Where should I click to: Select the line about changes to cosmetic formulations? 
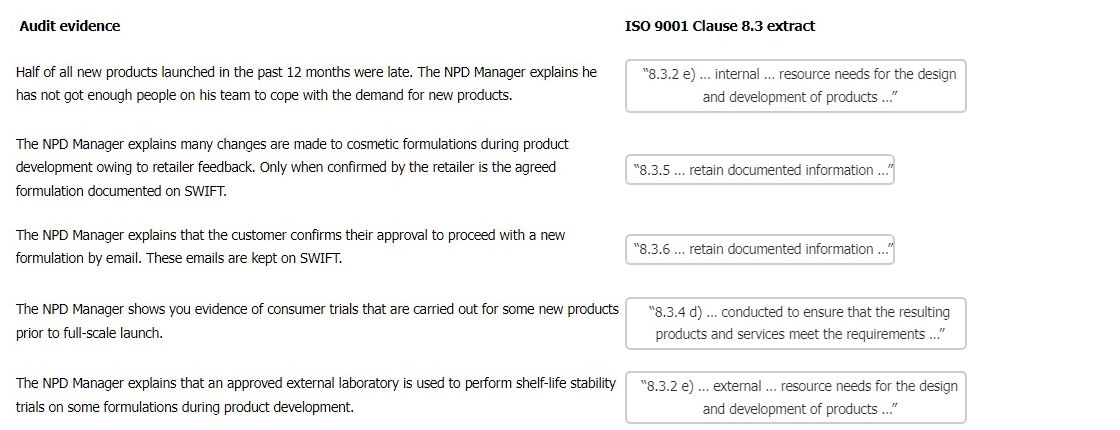point(292,144)
